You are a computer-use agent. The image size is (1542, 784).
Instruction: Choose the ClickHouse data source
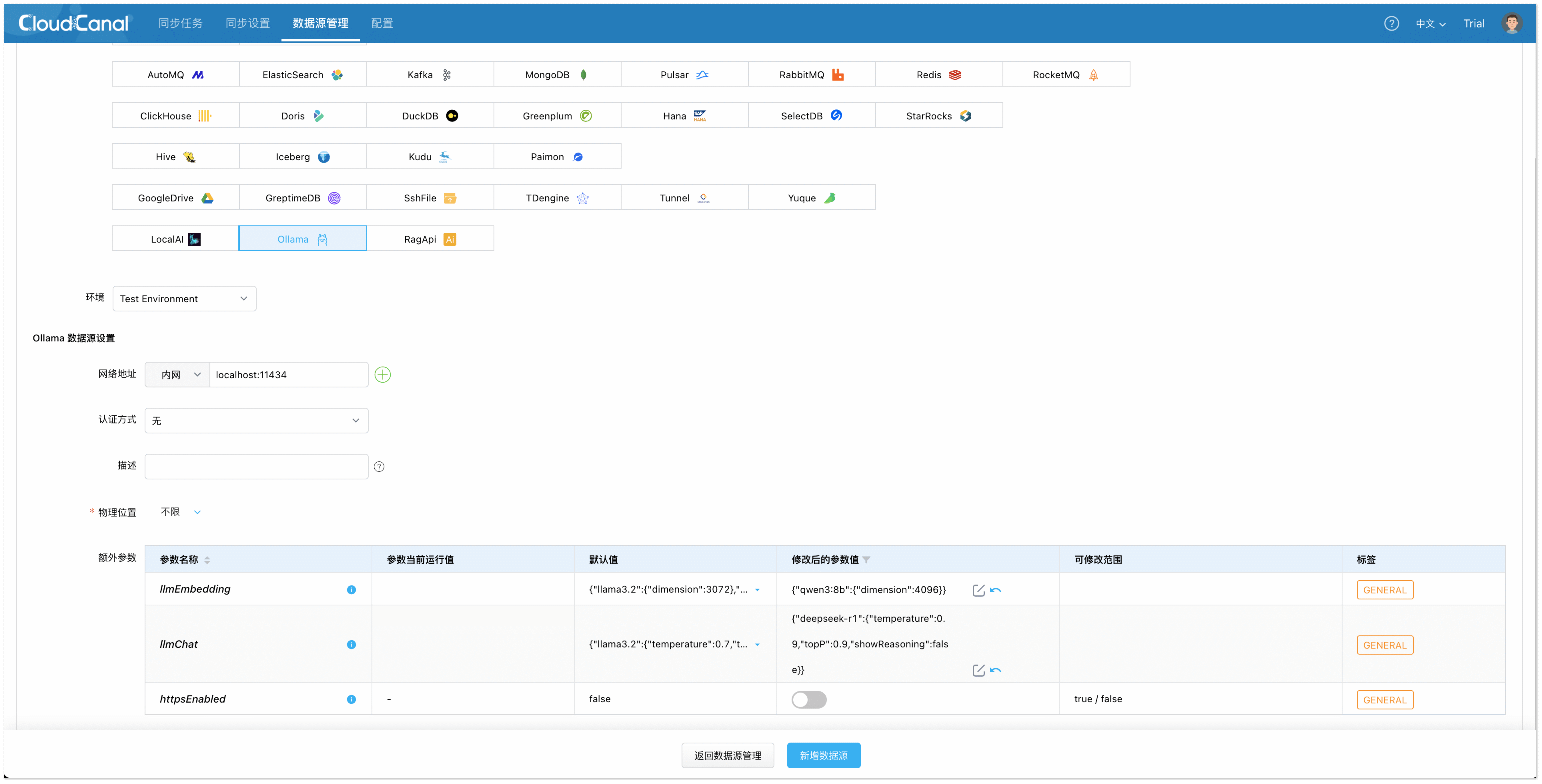(x=175, y=116)
